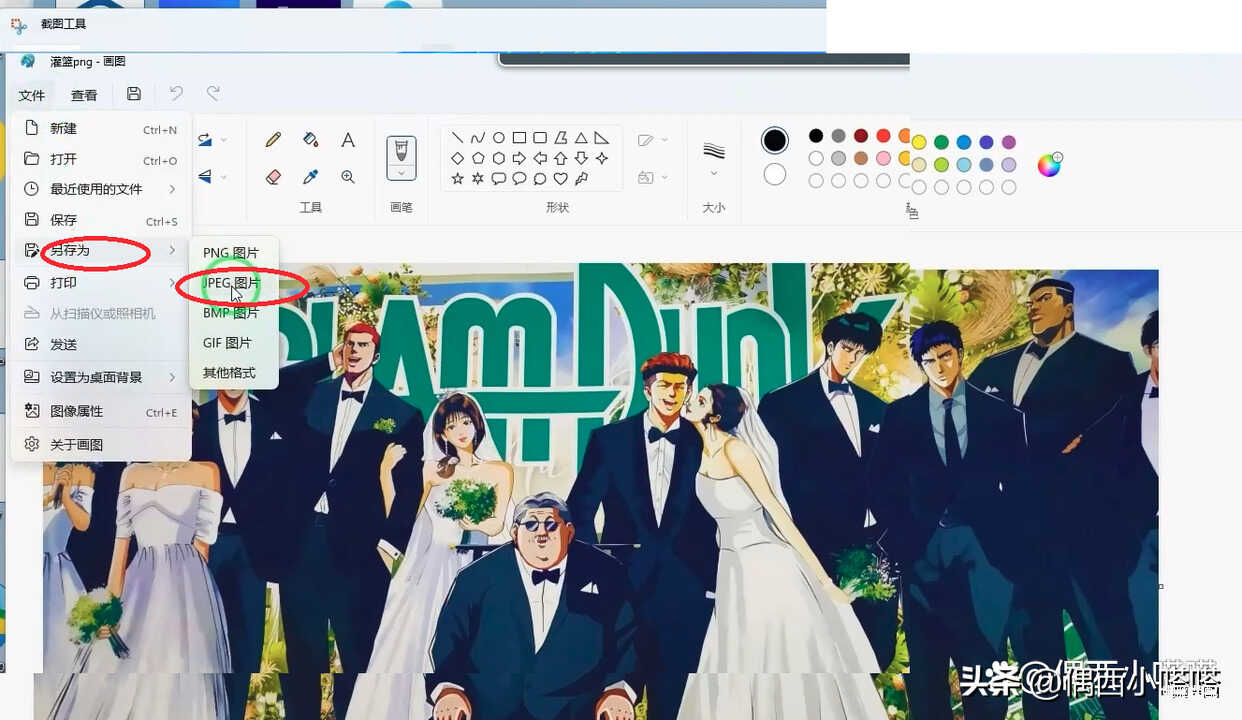The width and height of the screenshot is (1242, 720).
Task: Select the Fill bucket tool
Action: [310, 140]
